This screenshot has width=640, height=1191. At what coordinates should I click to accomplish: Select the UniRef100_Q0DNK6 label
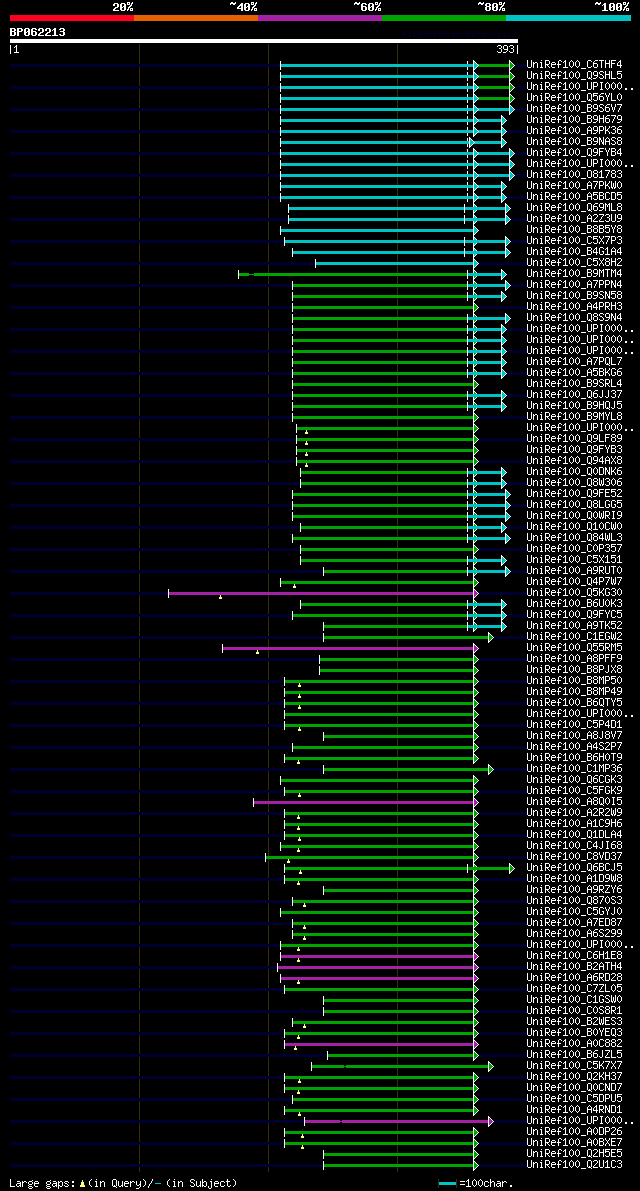(574, 472)
